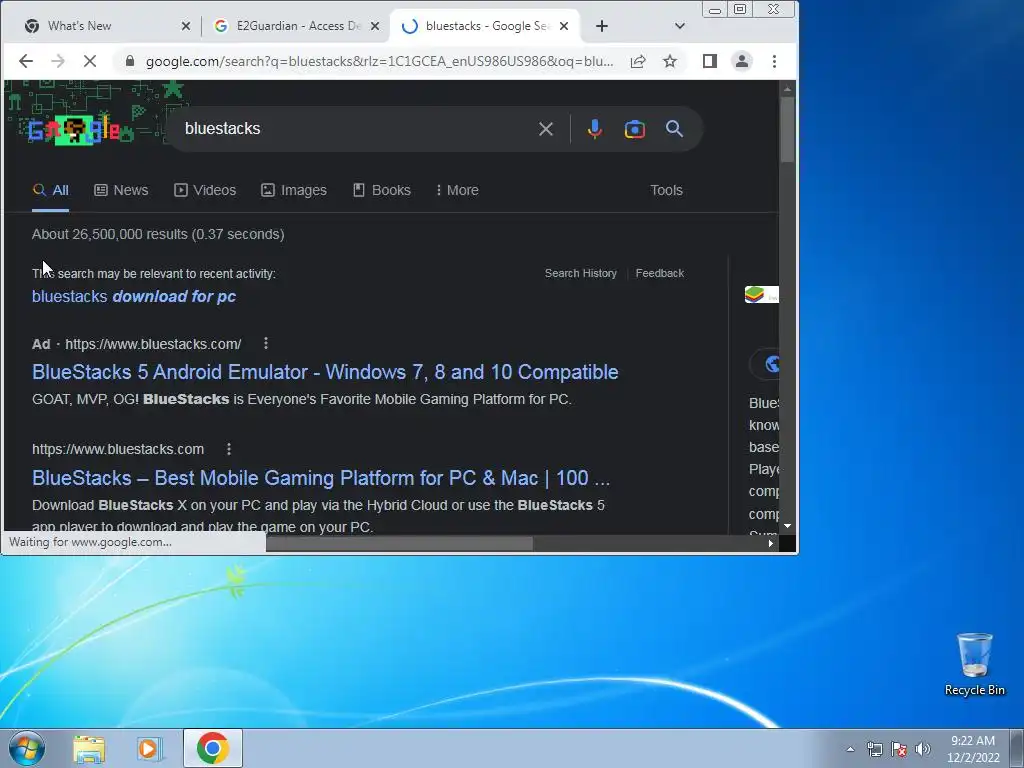Stop loading the page with the X button
The width and height of the screenshot is (1024, 768).
90,61
